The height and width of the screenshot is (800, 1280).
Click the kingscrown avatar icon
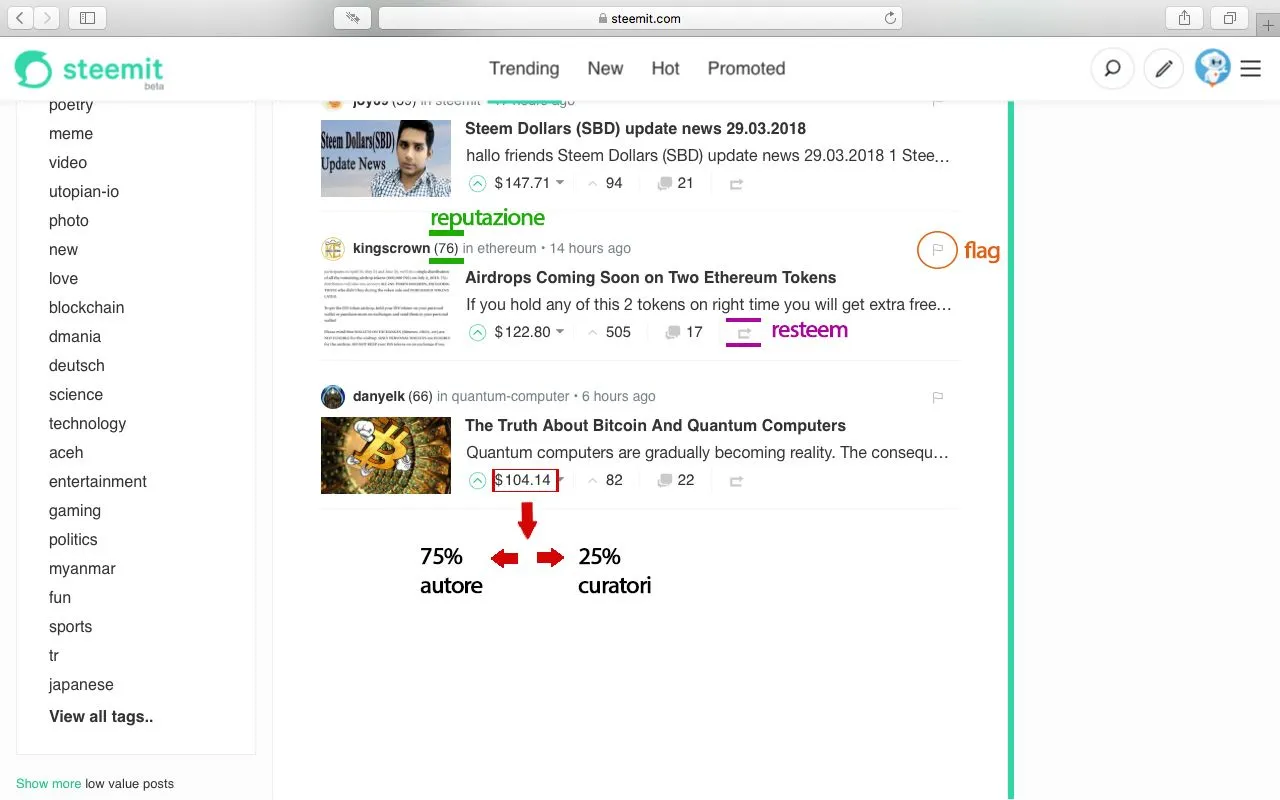333,248
